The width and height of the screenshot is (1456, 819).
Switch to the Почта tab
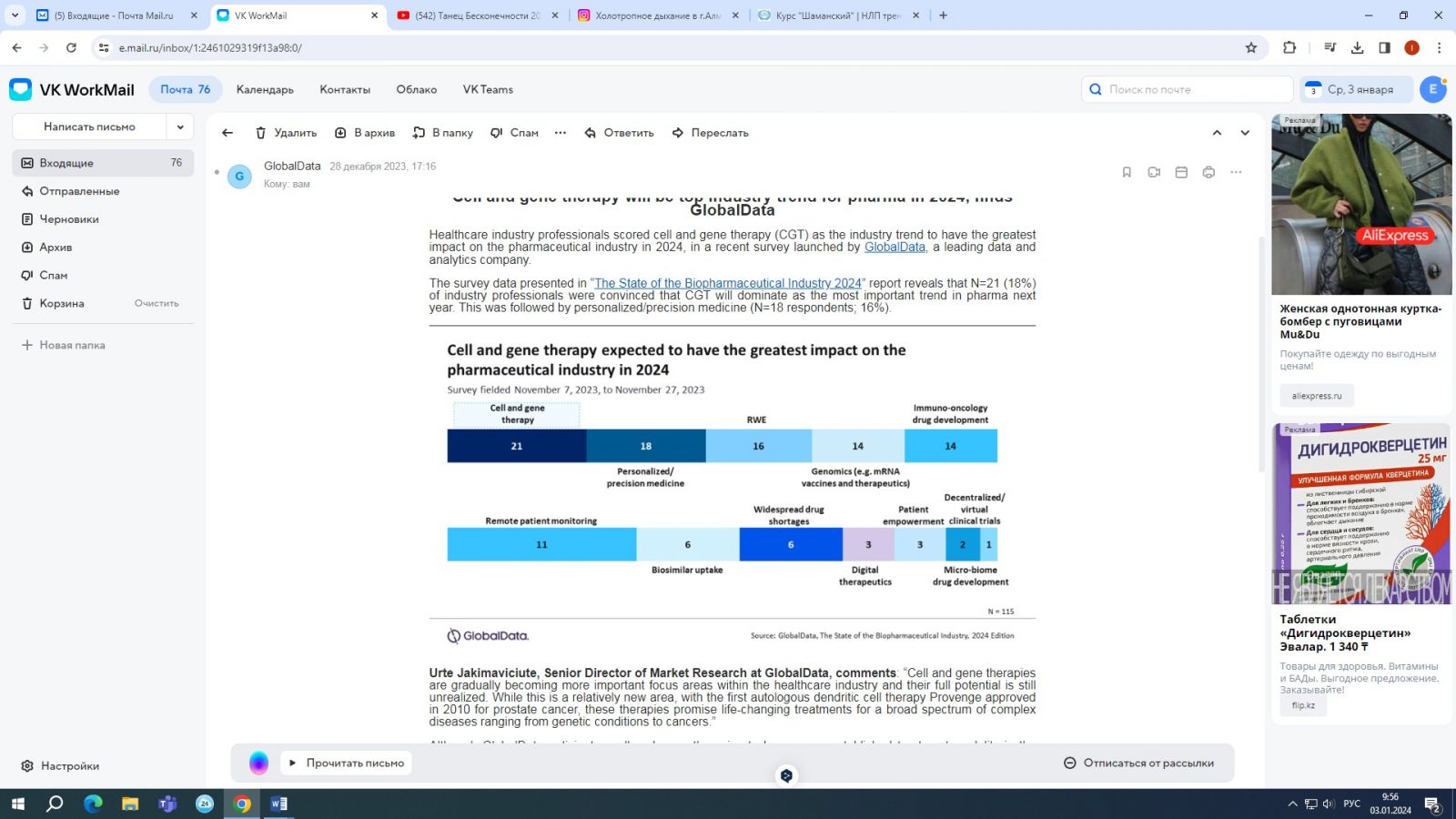(x=185, y=89)
